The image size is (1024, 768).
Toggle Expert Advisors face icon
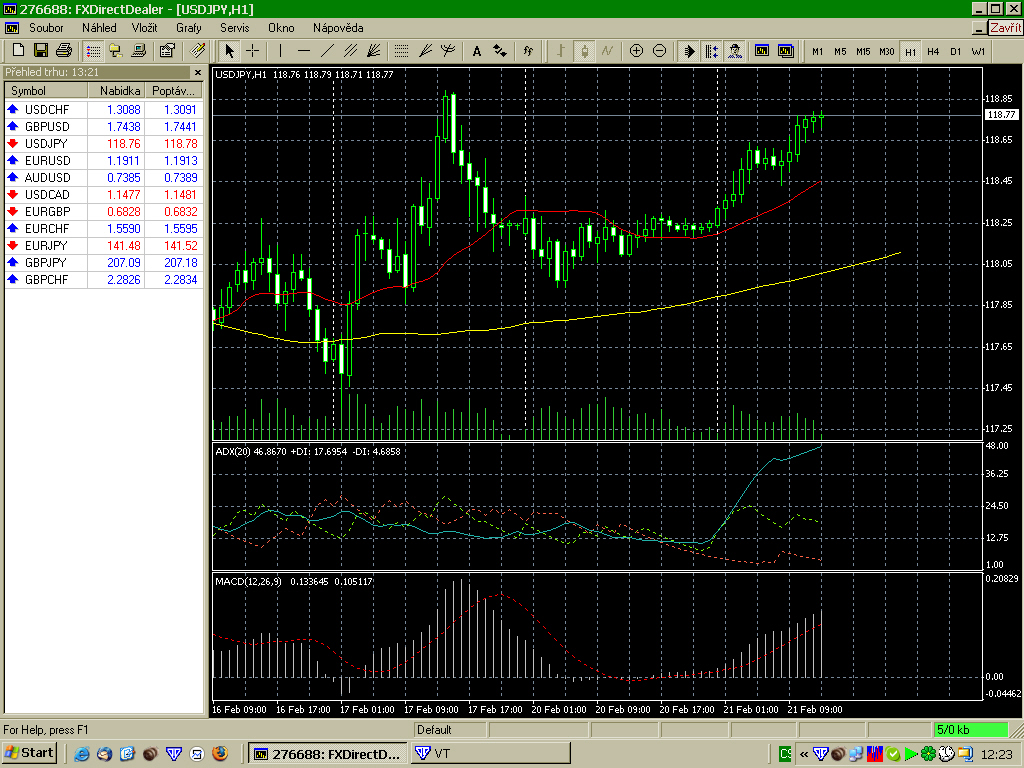click(735, 50)
